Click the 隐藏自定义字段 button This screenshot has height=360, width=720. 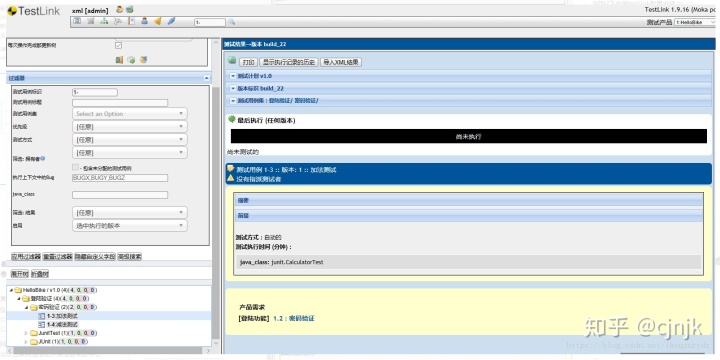point(95,257)
